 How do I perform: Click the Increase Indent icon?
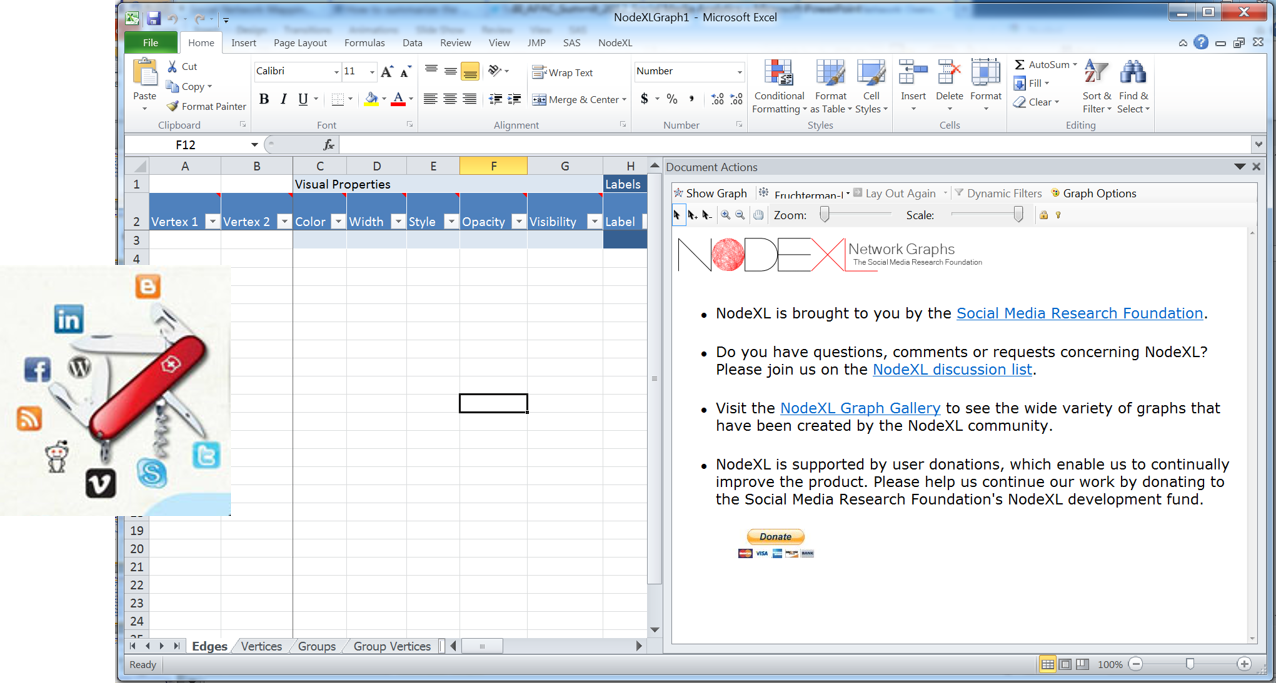[514, 99]
